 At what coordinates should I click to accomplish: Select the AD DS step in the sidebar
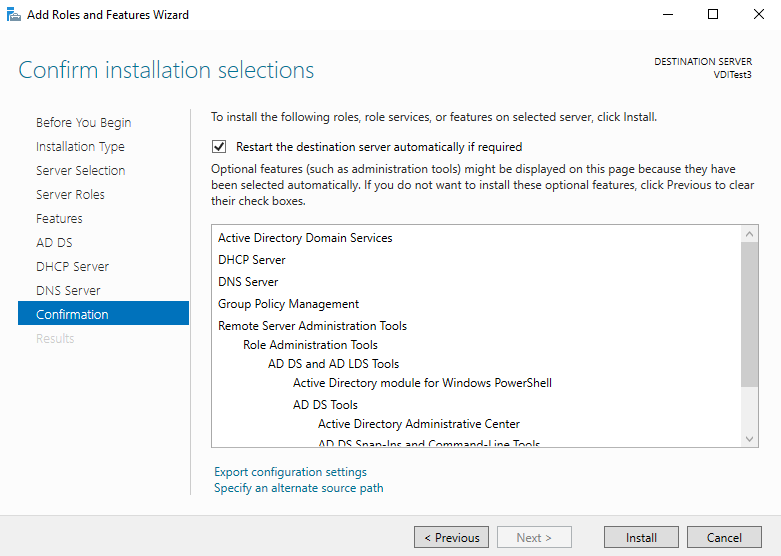[x=54, y=243]
